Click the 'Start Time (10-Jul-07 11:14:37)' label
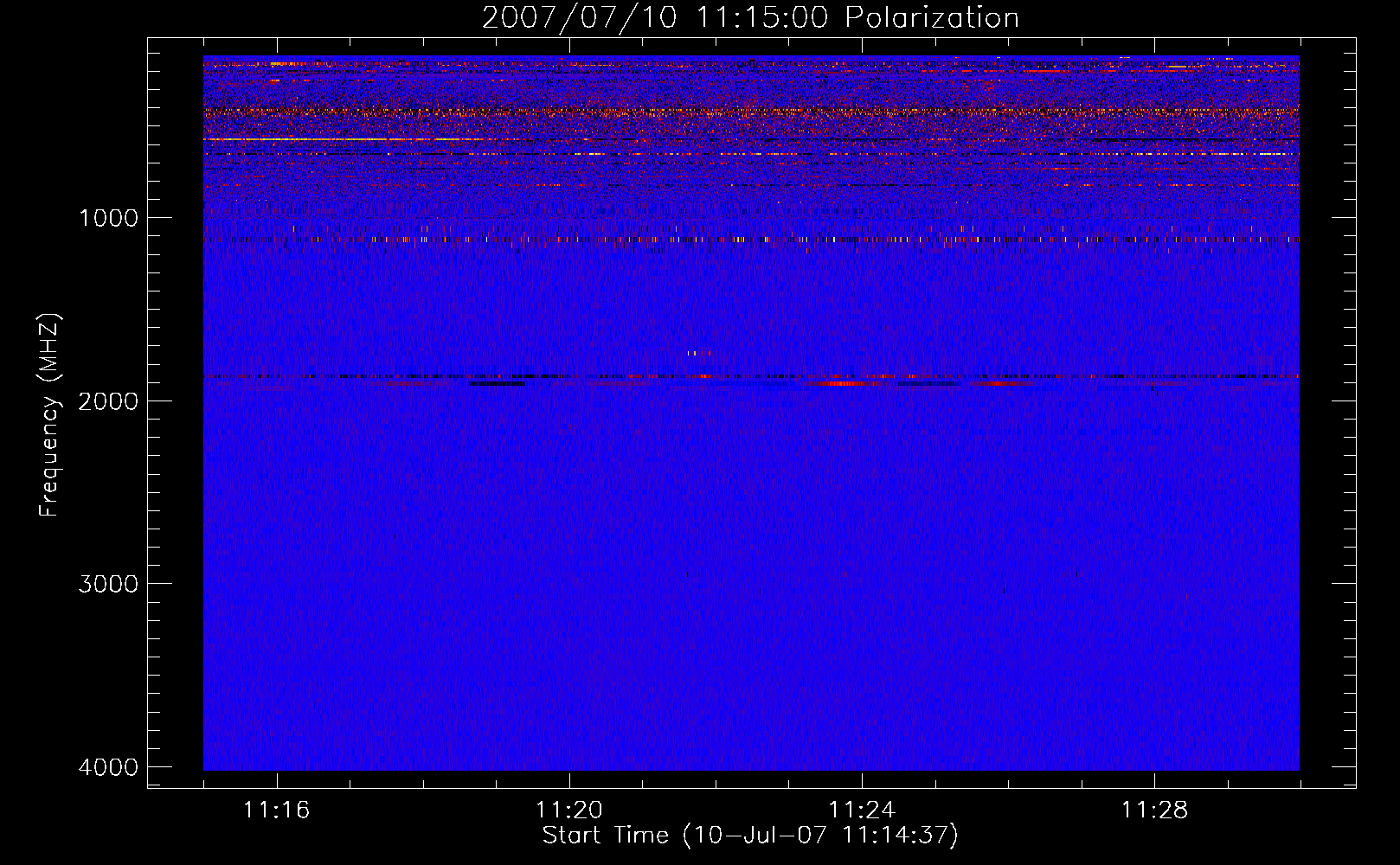 pos(750,836)
